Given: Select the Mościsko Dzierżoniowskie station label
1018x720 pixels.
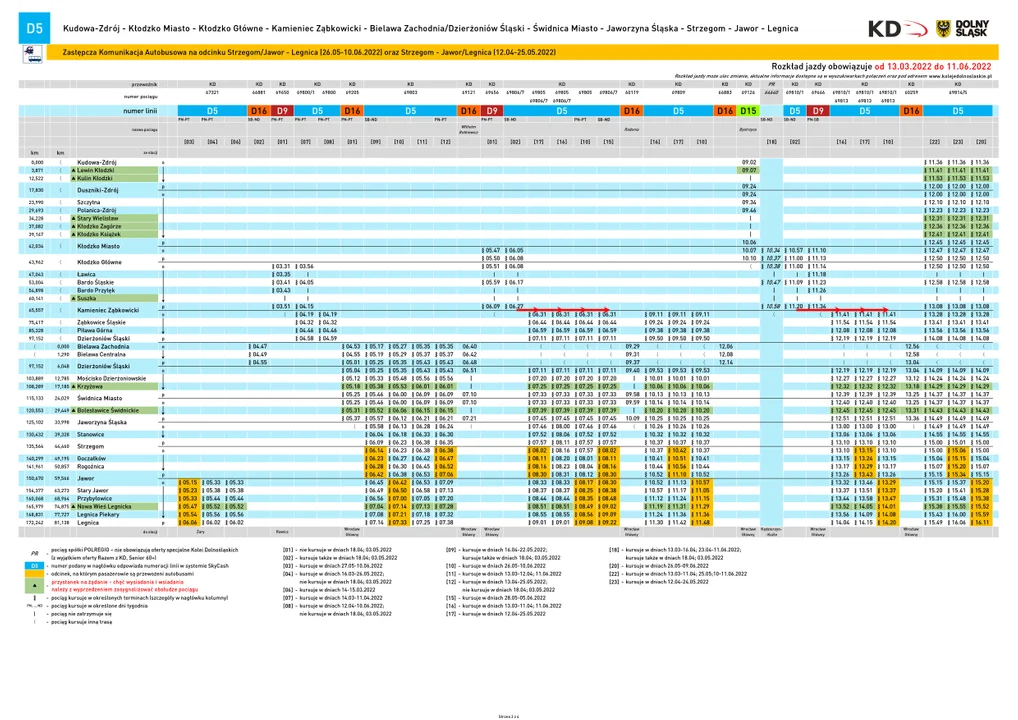Looking at the screenshot, I should pos(111,379).
